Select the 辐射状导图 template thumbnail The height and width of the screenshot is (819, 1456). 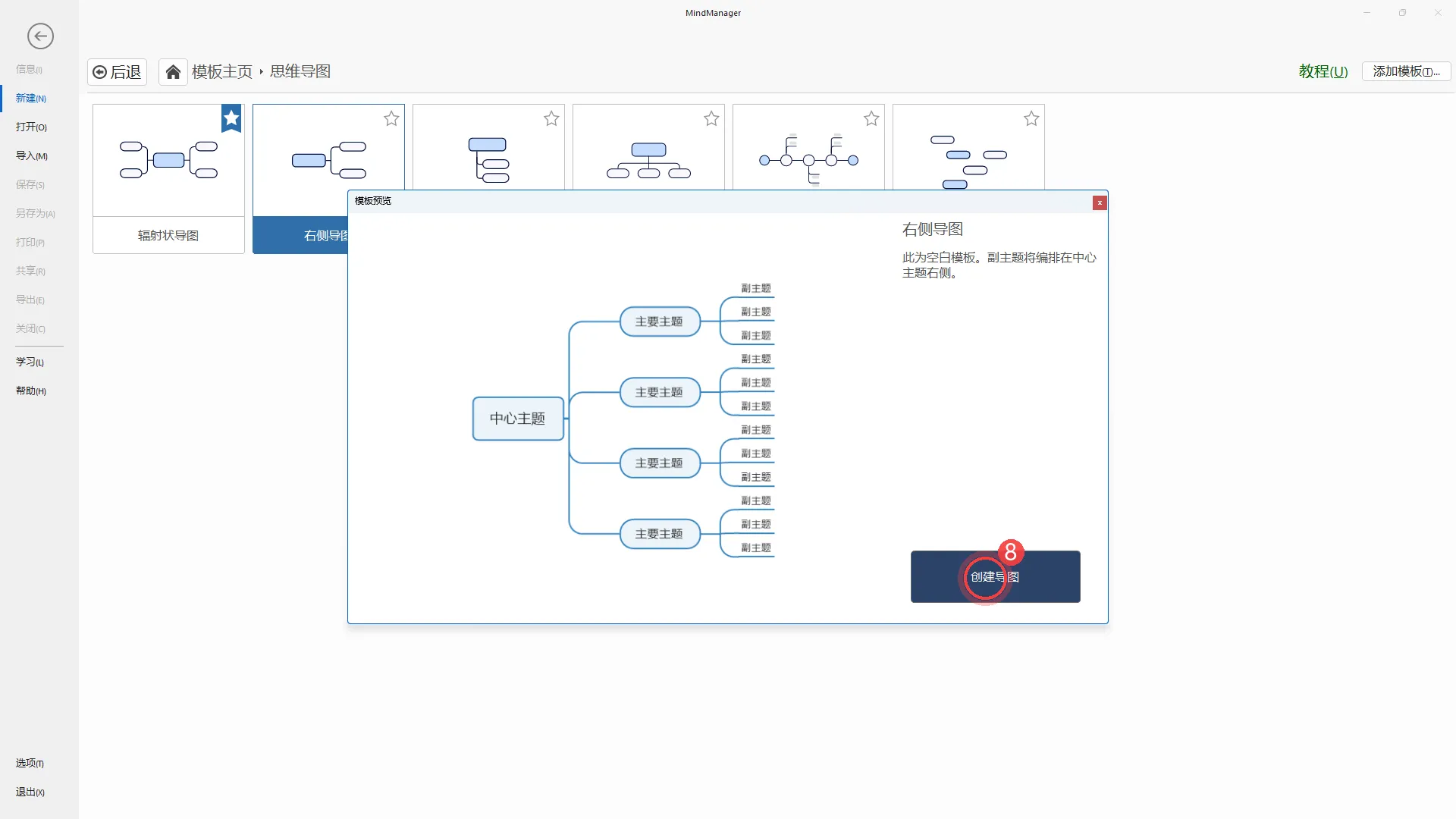coord(168,179)
